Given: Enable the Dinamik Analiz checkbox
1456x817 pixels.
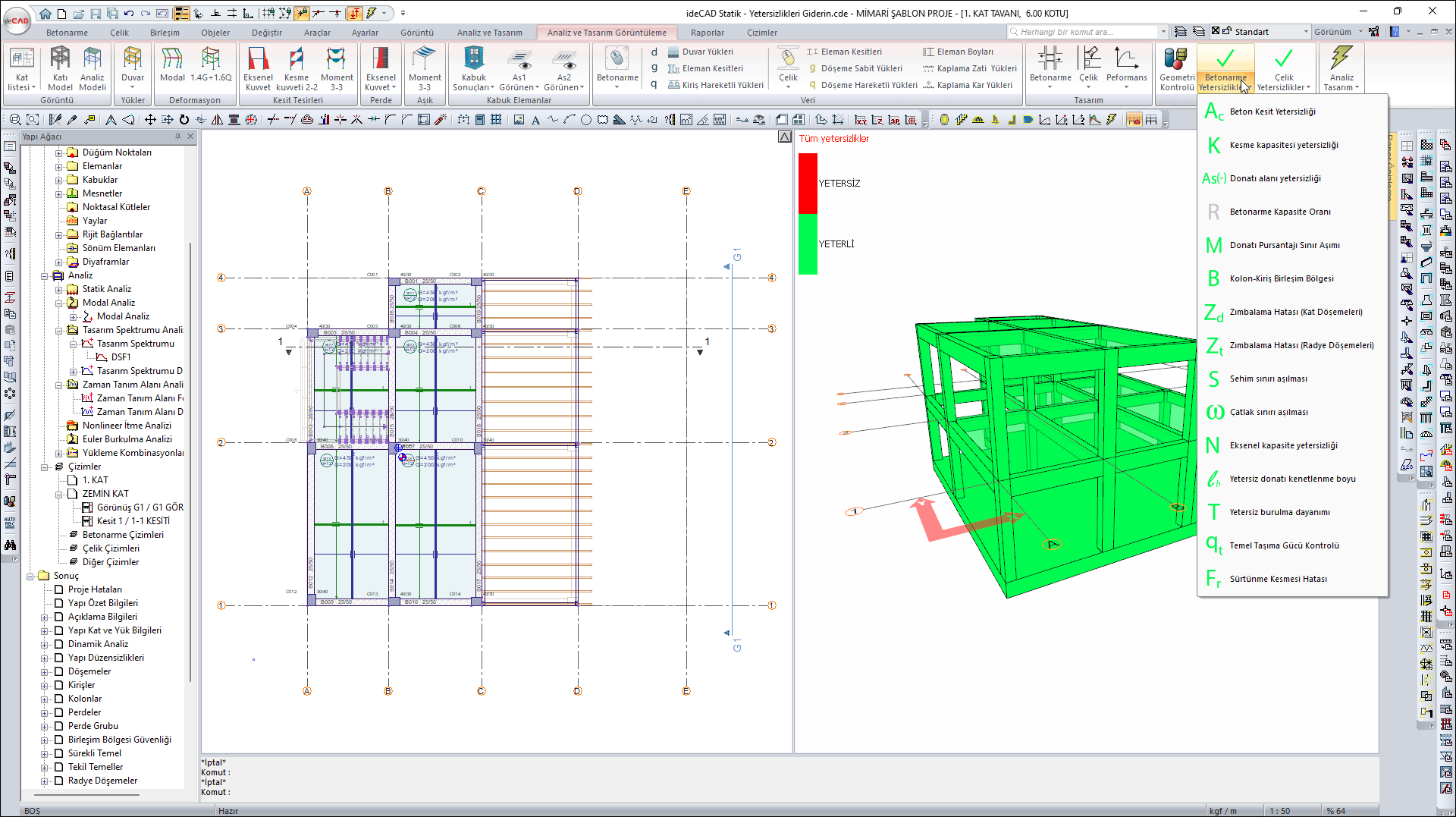Looking at the screenshot, I should [59, 644].
